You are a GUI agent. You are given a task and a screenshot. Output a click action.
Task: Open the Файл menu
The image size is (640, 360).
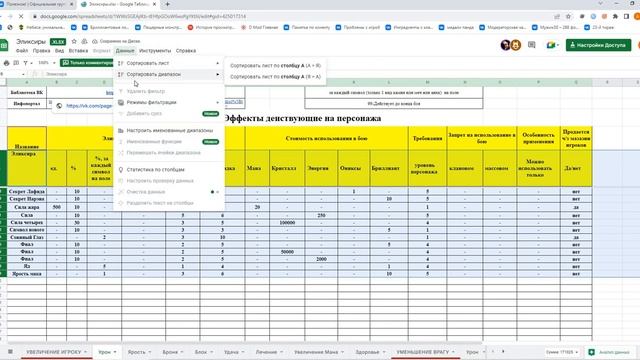pyautogui.click(x=22, y=51)
